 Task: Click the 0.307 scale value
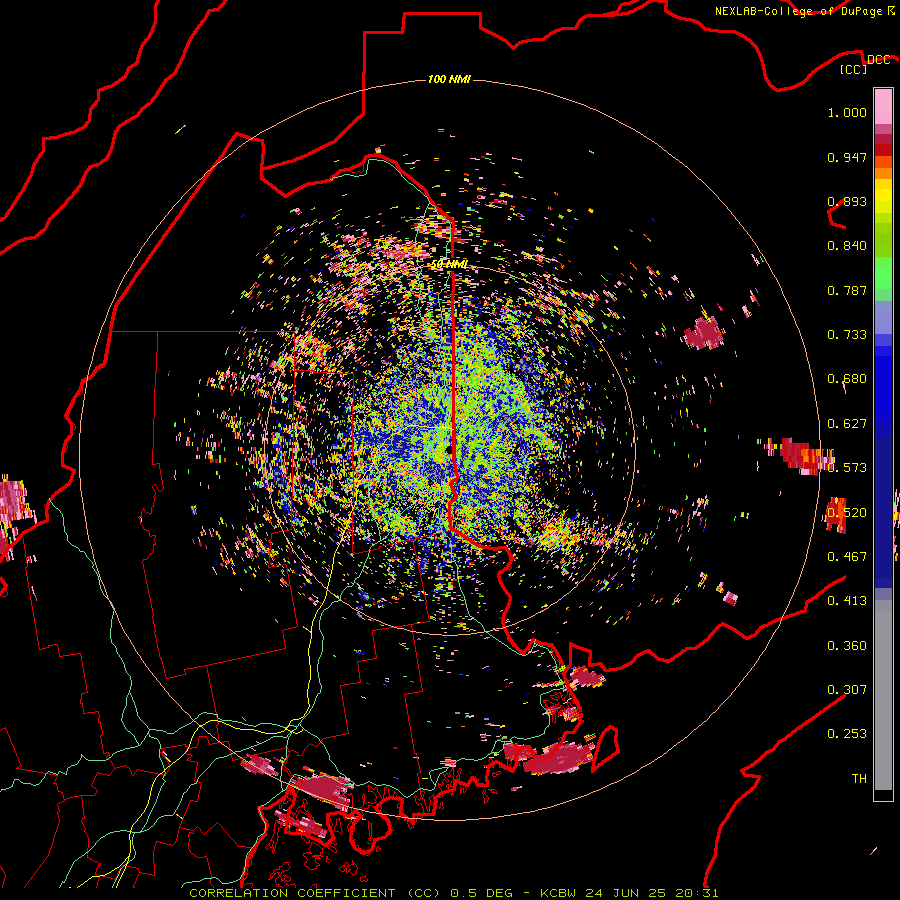click(847, 689)
